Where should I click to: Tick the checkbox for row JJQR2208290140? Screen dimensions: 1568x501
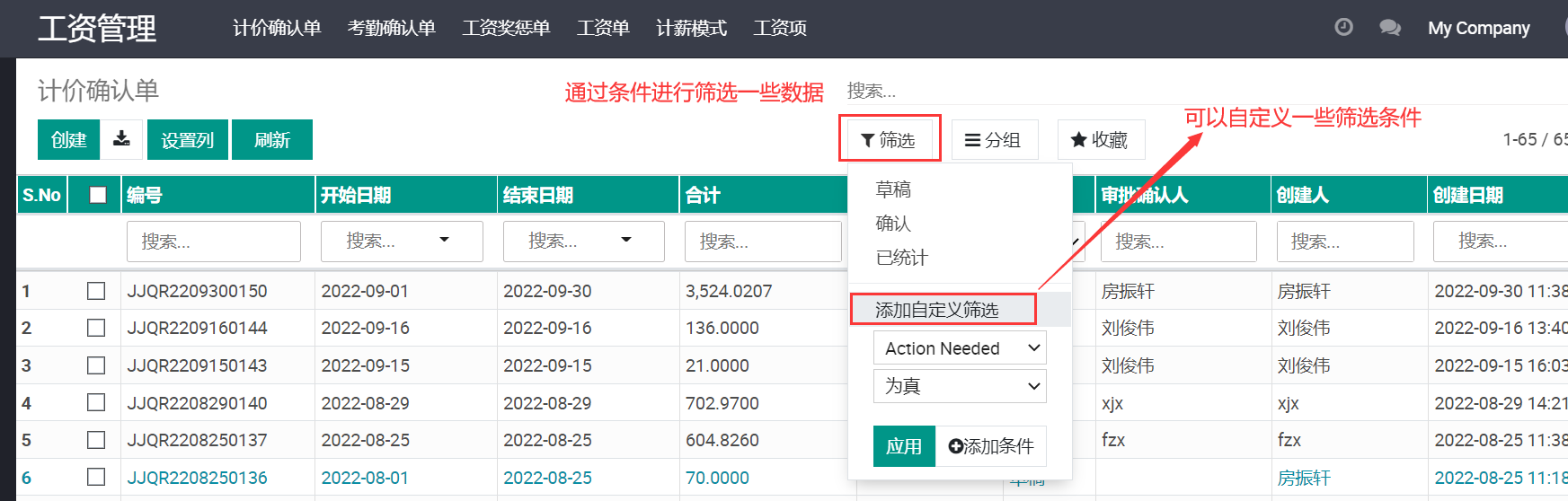pos(96,403)
